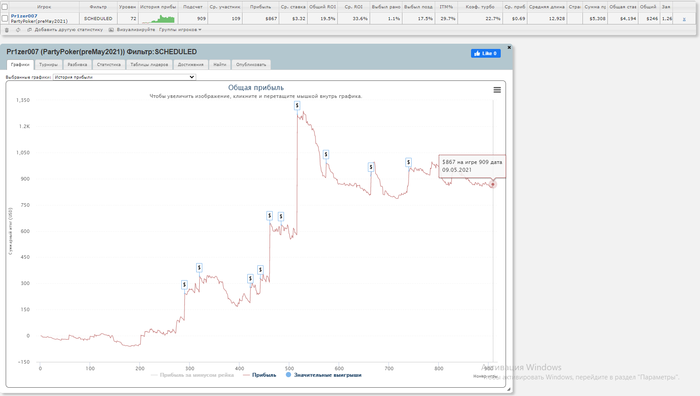This screenshot has width=700, height=396.
Task: Click the Общая прибыль chart title
Action: pos(256,88)
